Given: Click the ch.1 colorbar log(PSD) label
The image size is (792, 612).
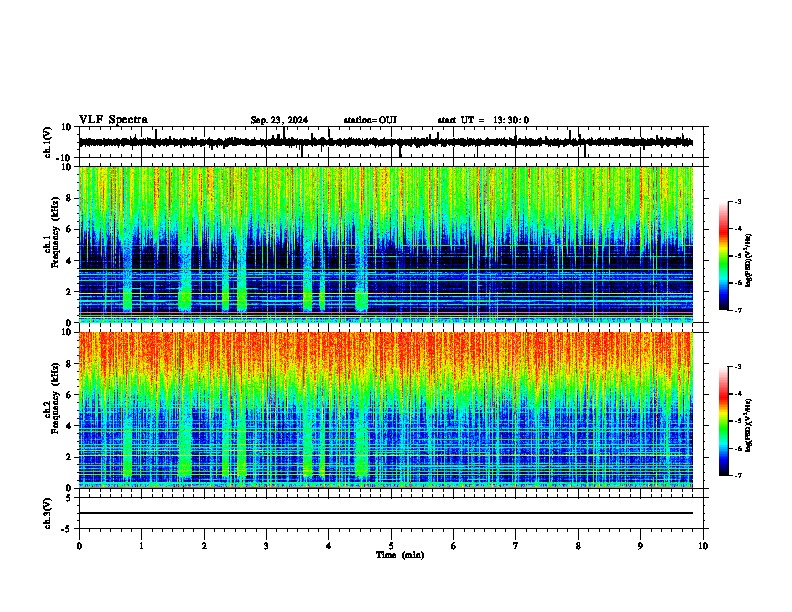Looking at the screenshot, I should coord(749,261).
